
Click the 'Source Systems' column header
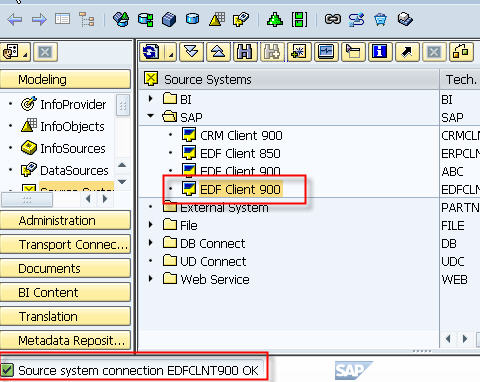(289, 79)
